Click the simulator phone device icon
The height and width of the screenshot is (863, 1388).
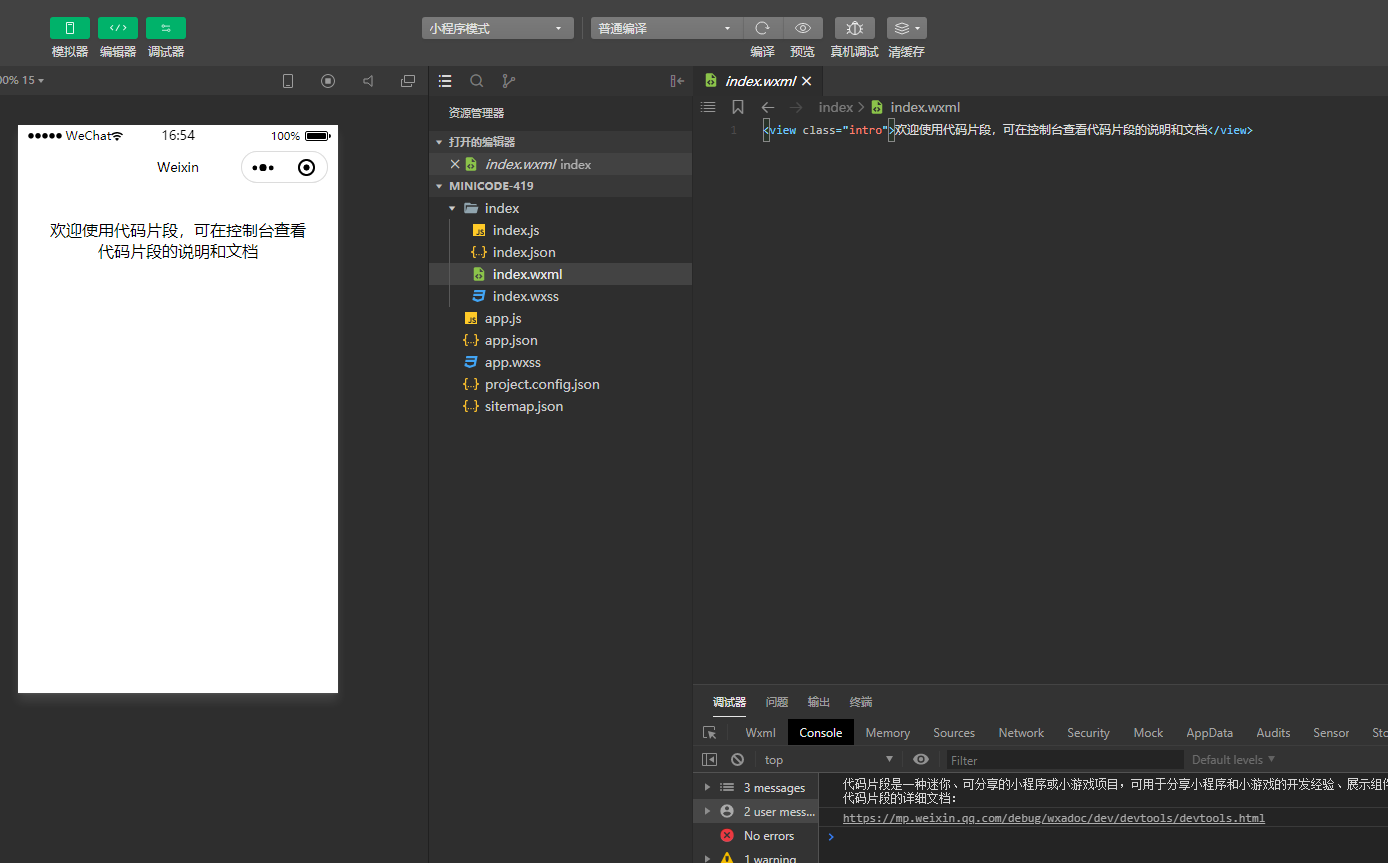coord(288,81)
